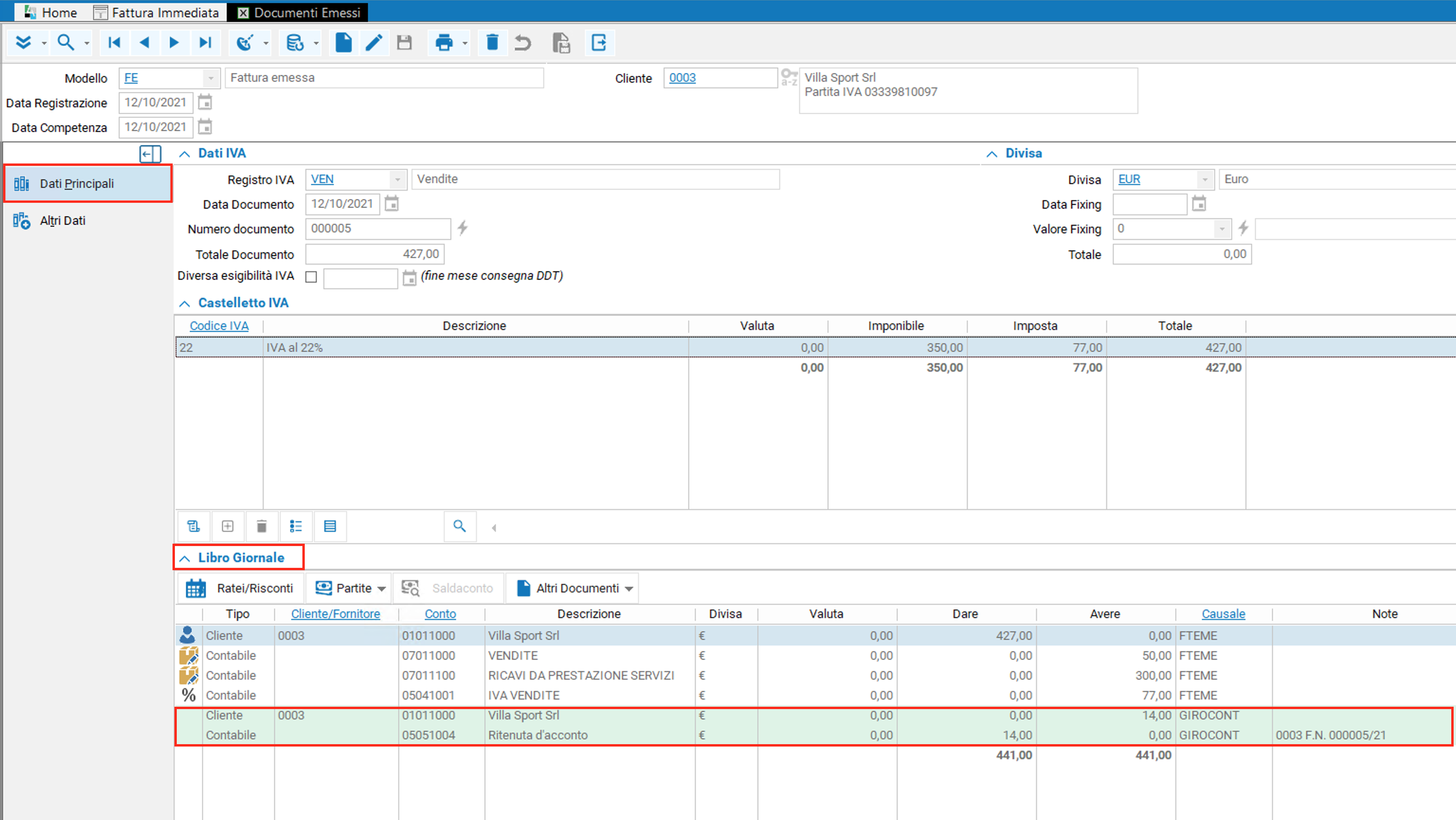The image size is (1456, 820).
Task: Jump to the last record
Action: point(205,42)
